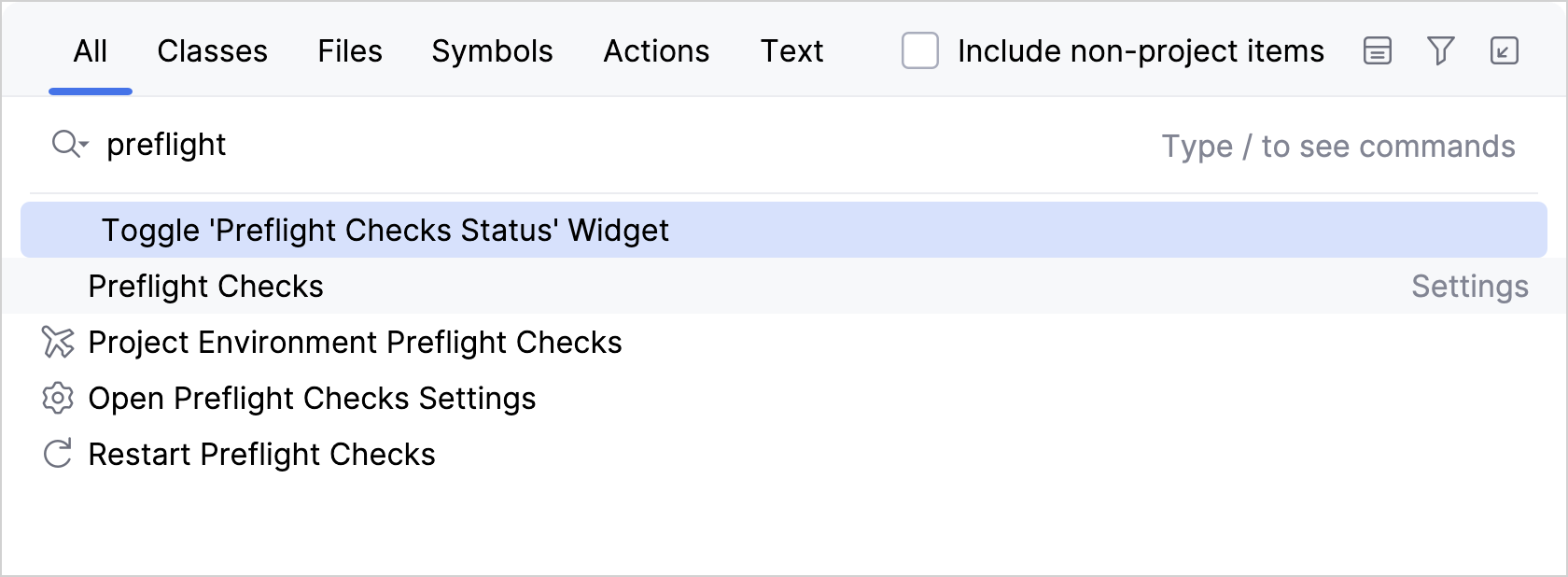
Task: Click the 'Type / to see commands' hint
Action: click(x=1338, y=146)
